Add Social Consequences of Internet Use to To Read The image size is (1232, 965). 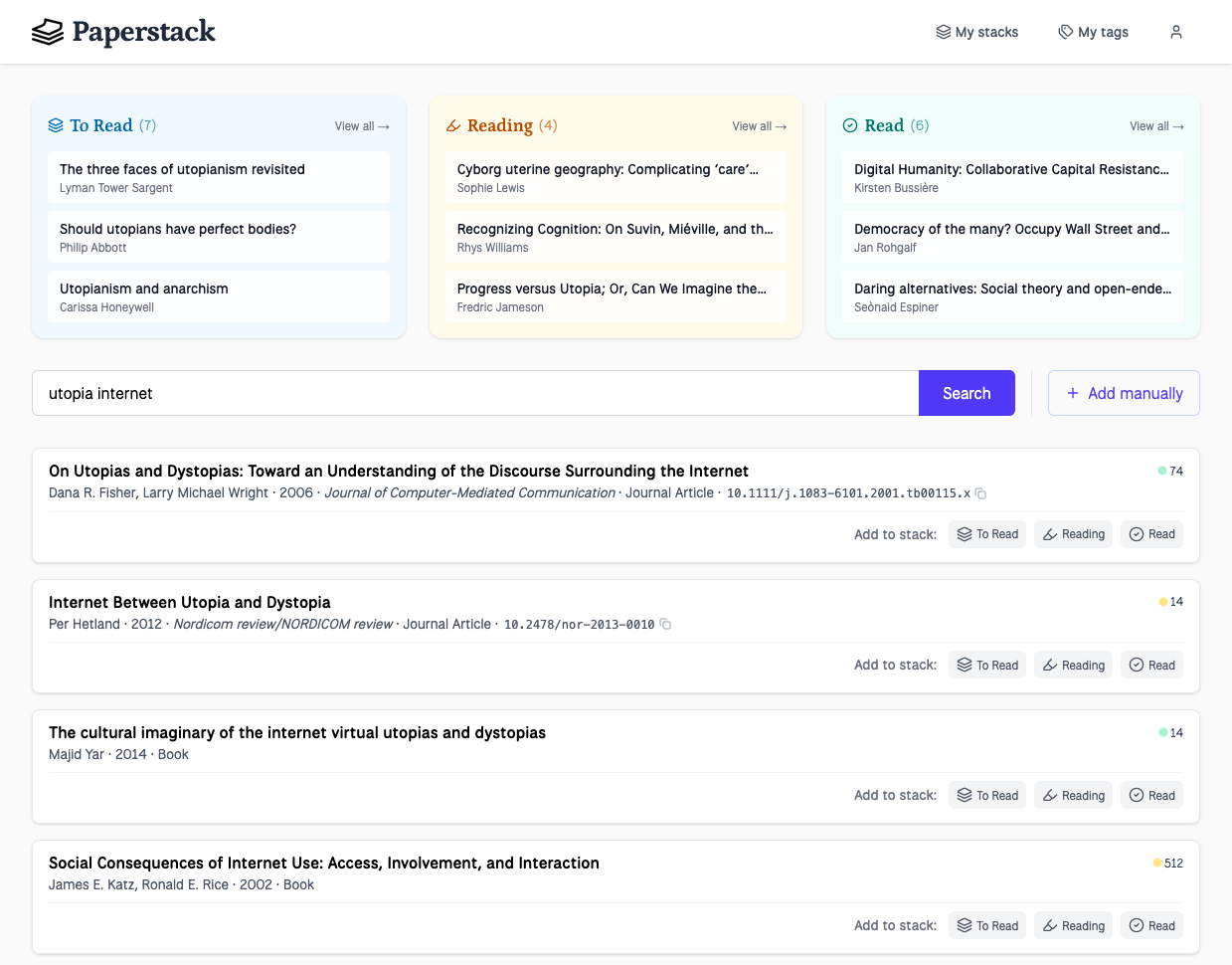click(x=986, y=925)
